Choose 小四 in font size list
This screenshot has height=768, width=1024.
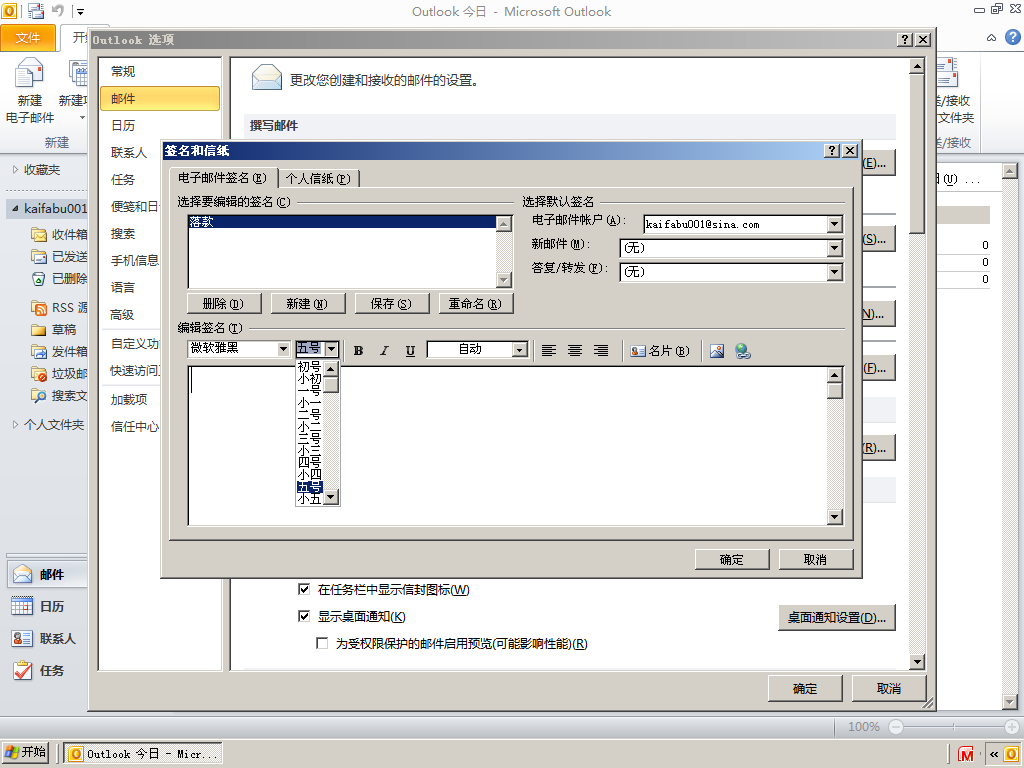pos(310,475)
